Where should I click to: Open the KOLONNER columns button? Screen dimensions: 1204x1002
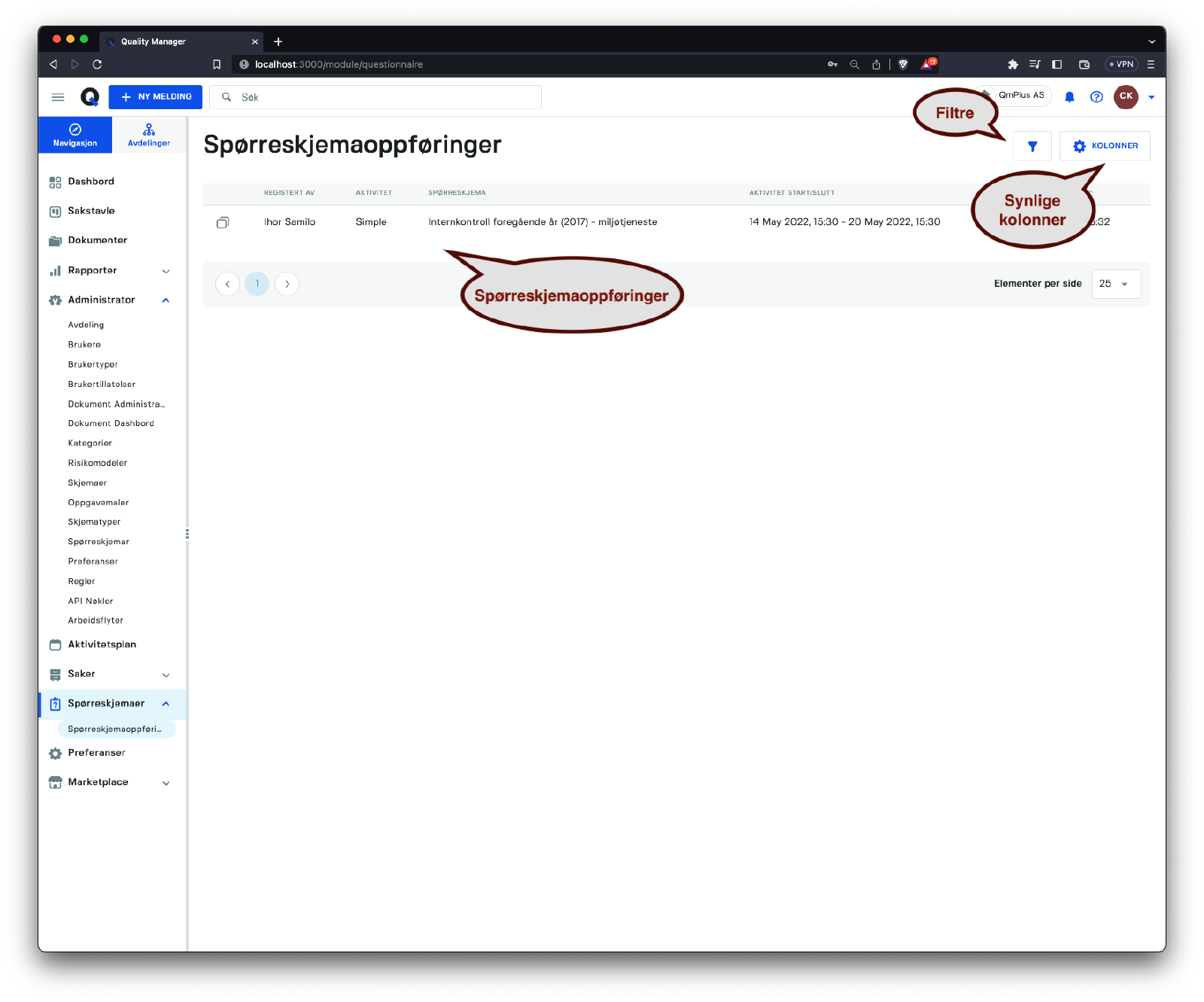click(1105, 146)
